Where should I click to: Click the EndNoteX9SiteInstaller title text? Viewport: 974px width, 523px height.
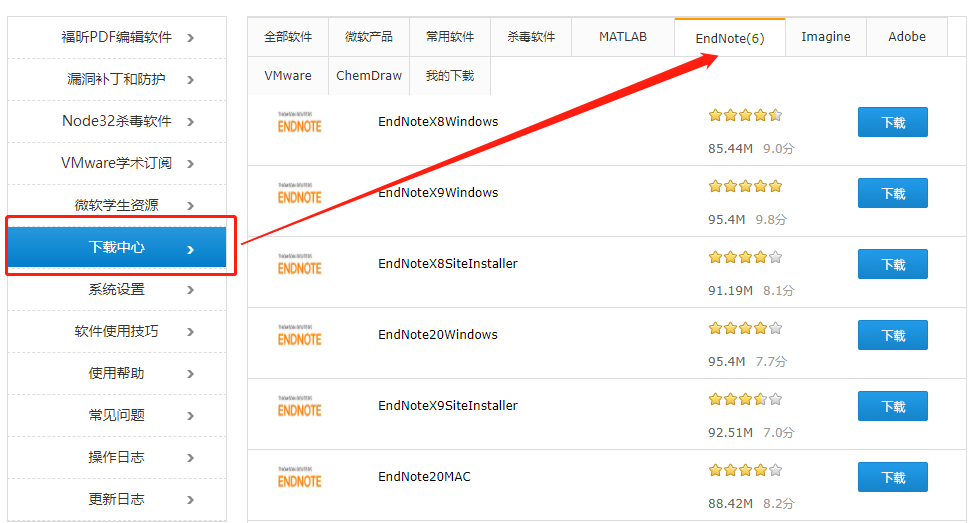(x=448, y=406)
